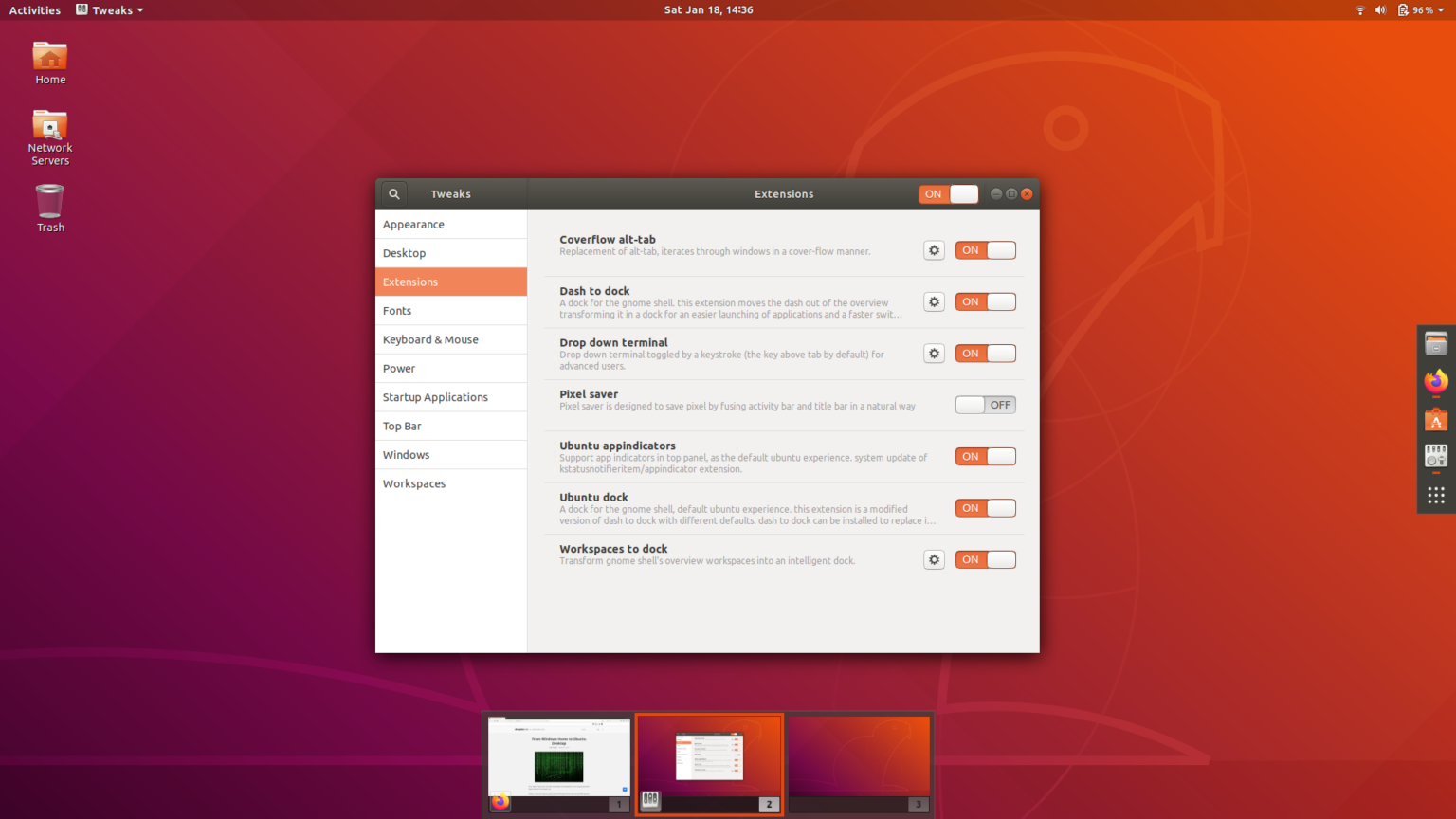The image size is (1456, 819).
Task: Open Dash to dock settings gear
Action: 934,301
